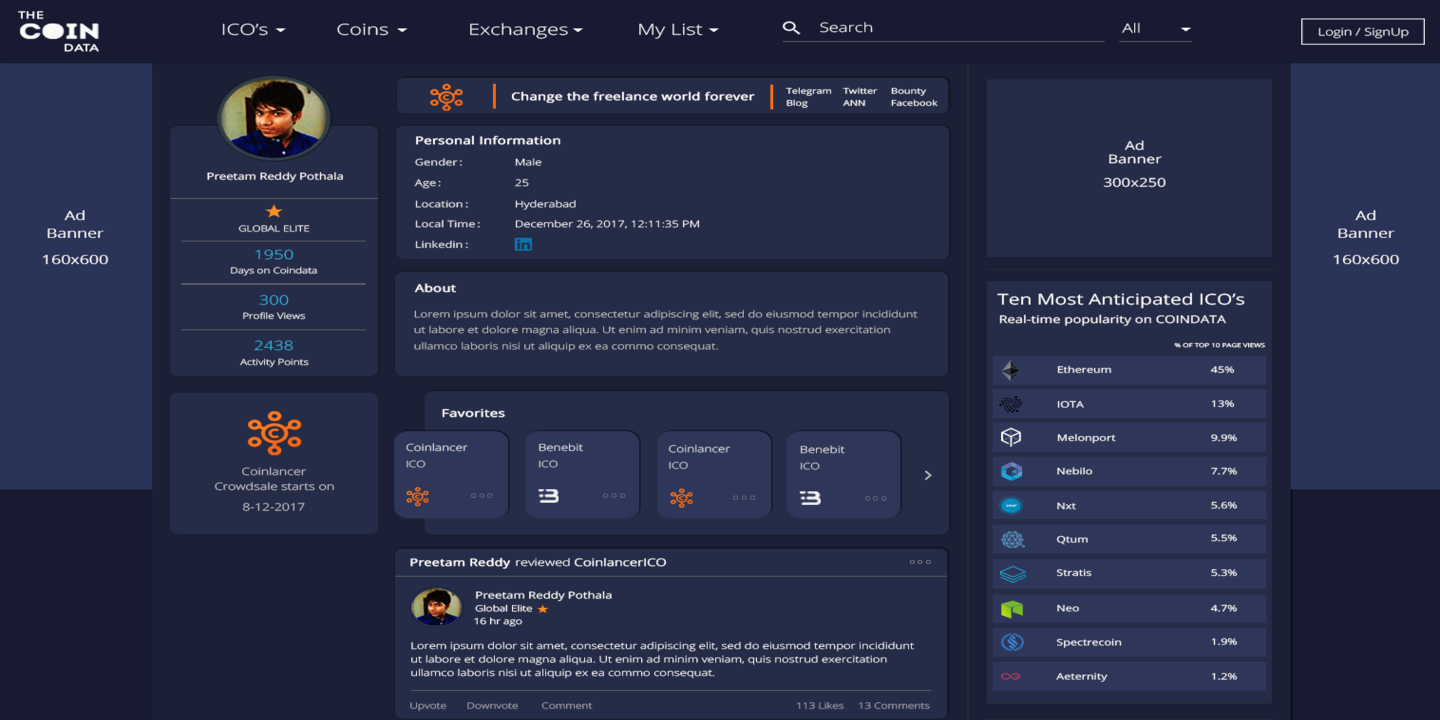The width and height of the screenshot is (1440, 720).
Task: Click the reviewer avatar in the review post
Action: [x=436, y=606]
